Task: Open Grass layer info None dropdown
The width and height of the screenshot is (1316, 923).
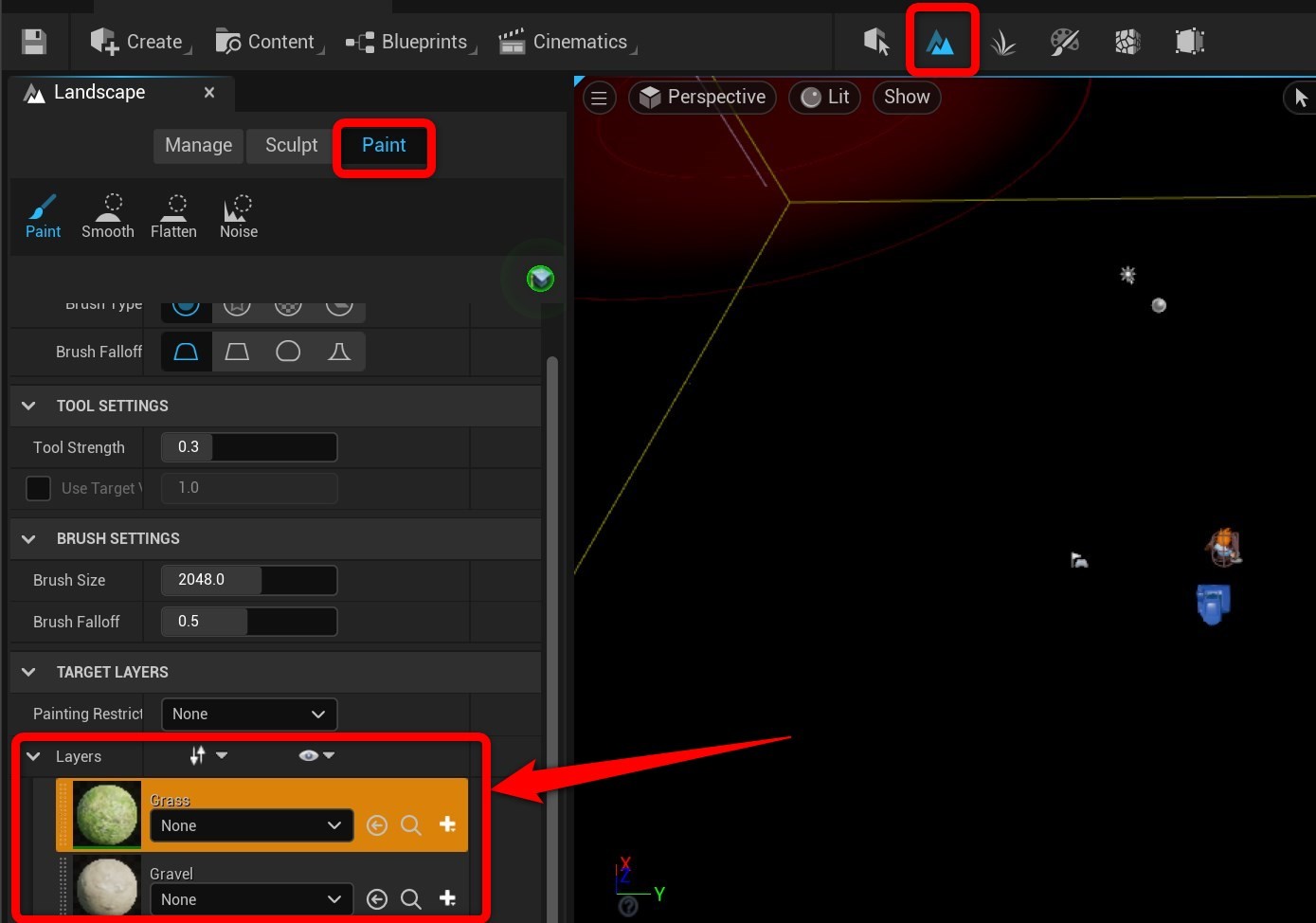Action: pos(251,825)
